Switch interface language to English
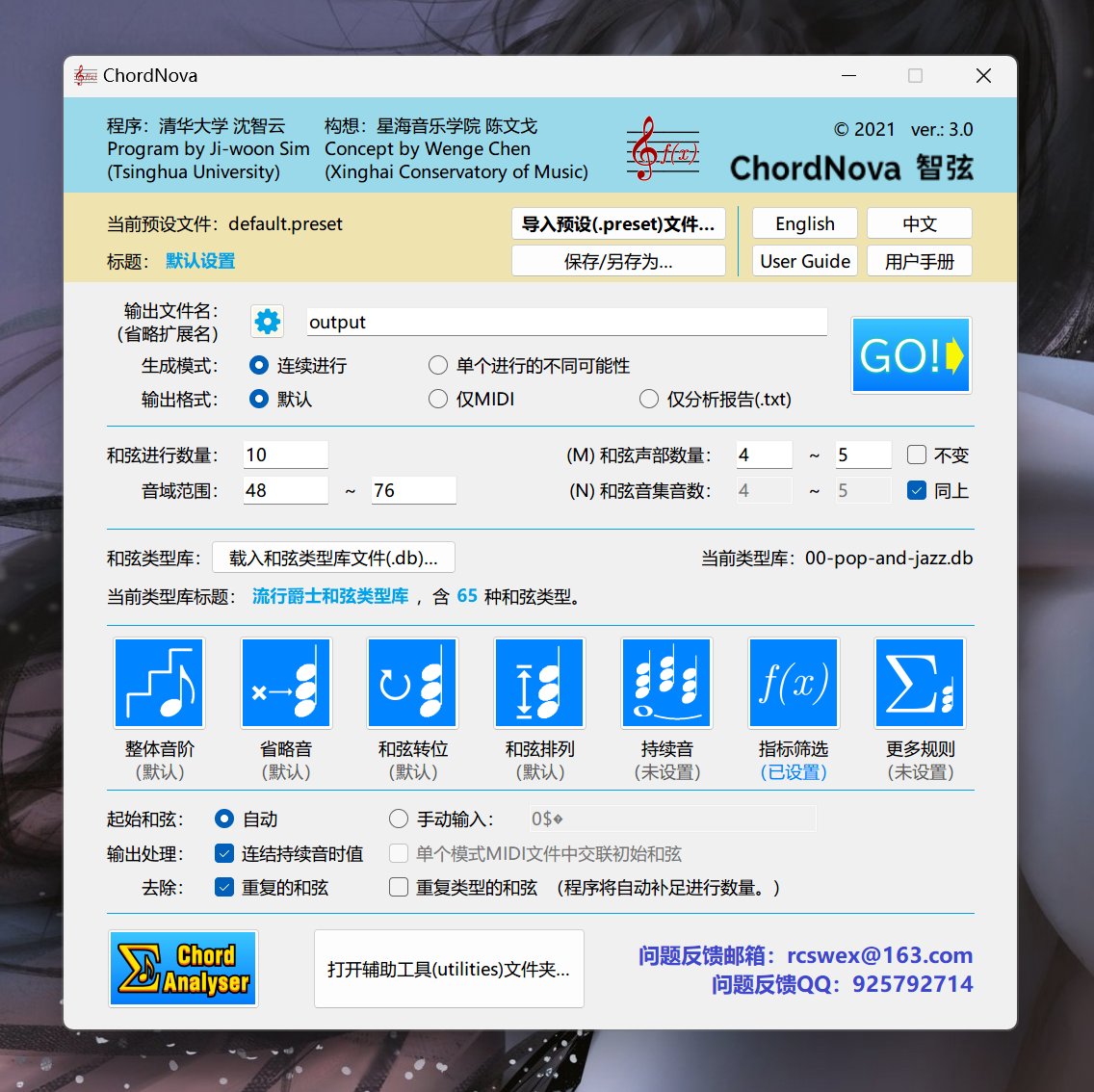Viewport: 1094px width, 1092px height. [804, 224]
